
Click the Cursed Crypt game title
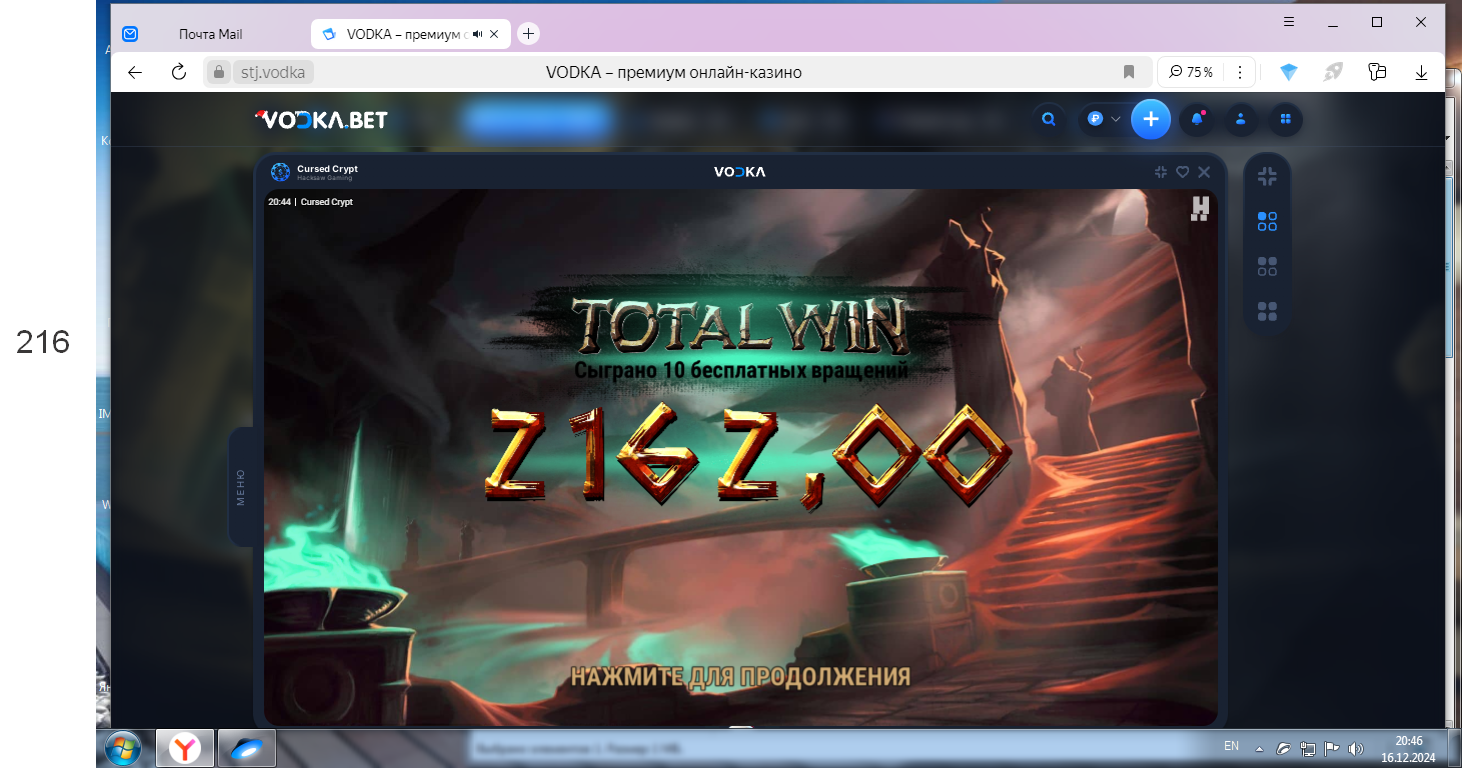tap(327, 169)
